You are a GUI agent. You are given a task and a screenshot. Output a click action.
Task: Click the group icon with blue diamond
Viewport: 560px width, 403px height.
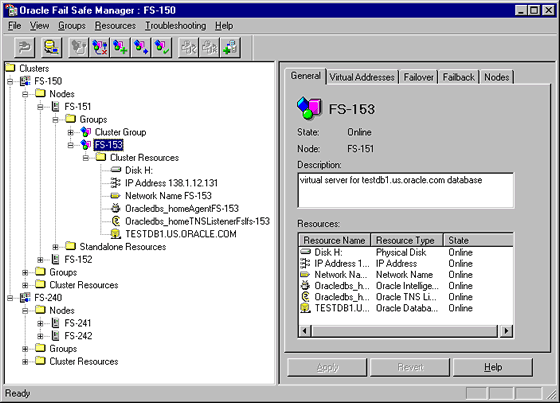[x=141, y=47]
